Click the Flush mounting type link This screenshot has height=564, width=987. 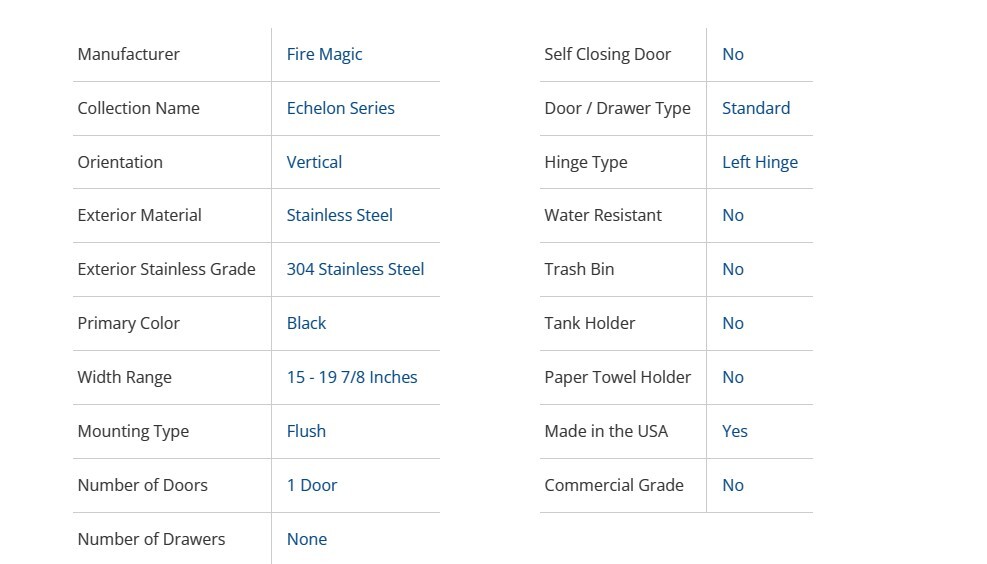[306, 431]
